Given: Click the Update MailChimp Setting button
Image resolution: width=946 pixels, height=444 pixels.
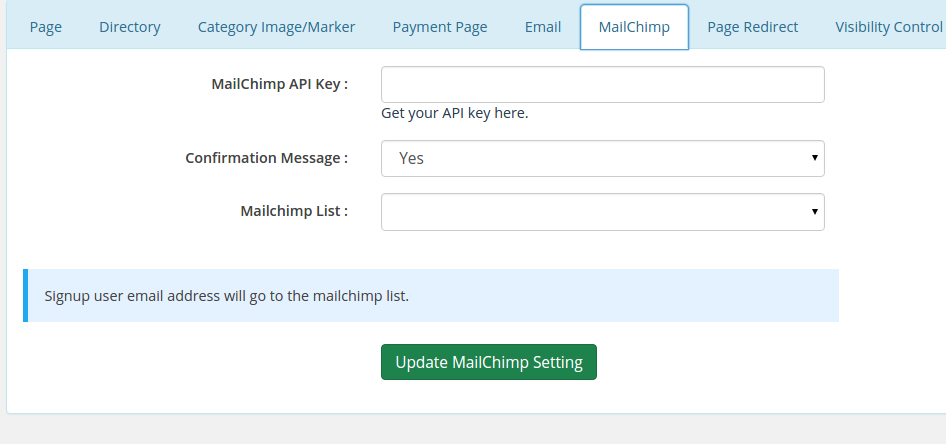Looking at the screenshot, I should click(x=489, y=362).
